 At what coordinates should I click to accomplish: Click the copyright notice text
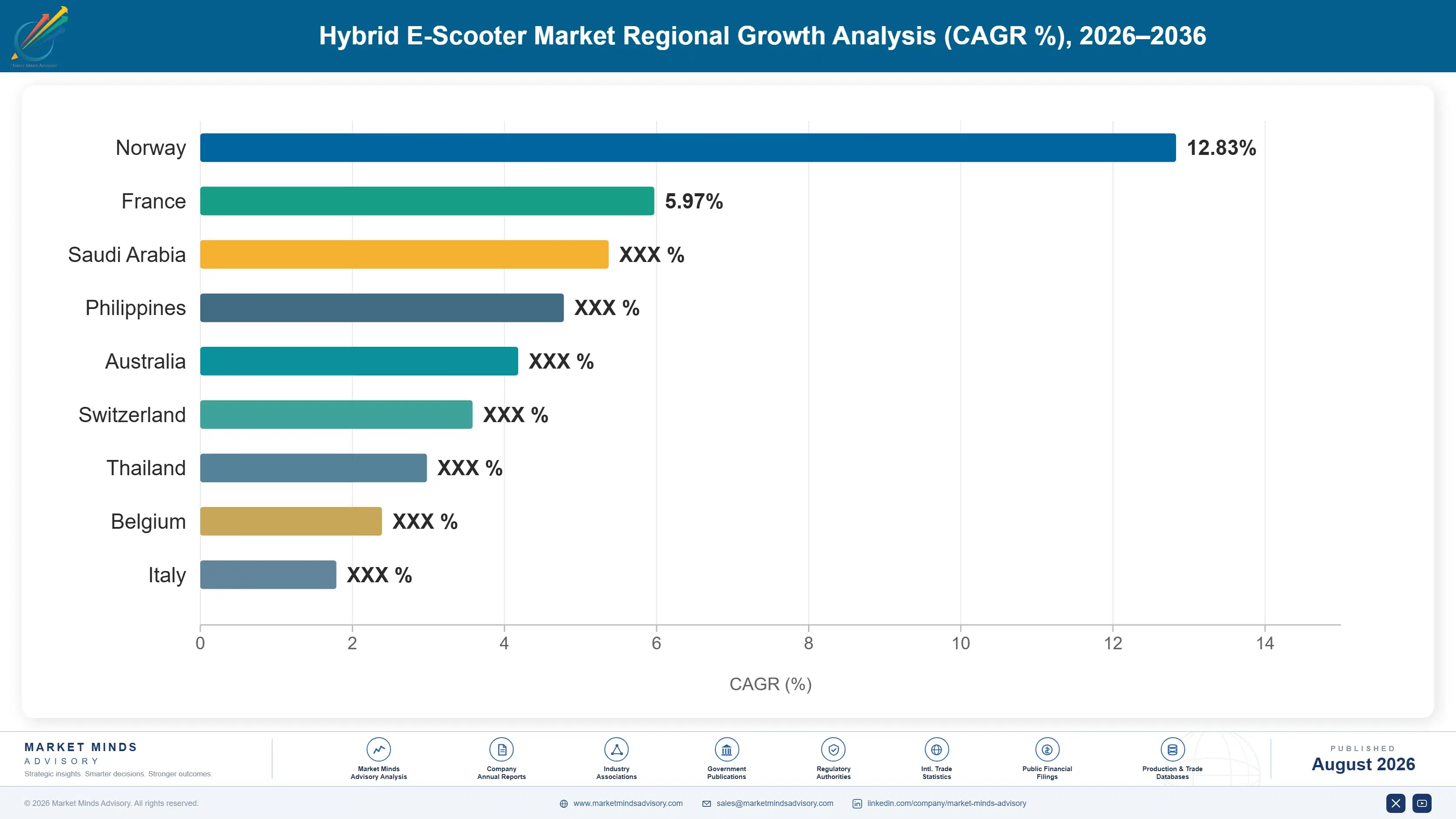pyautogui.click(x=111, y=803)
